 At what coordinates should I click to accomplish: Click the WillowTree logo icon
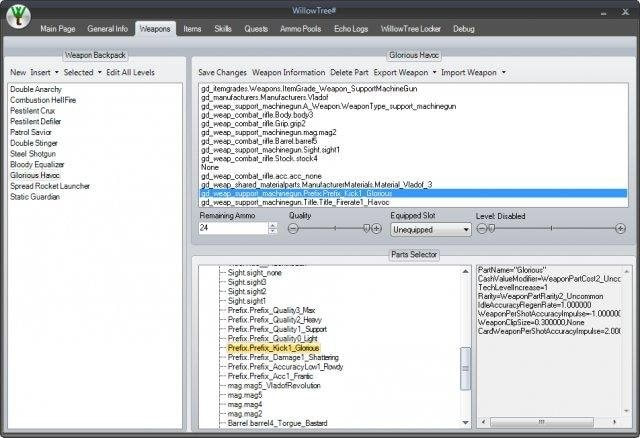tap(19, 16)
